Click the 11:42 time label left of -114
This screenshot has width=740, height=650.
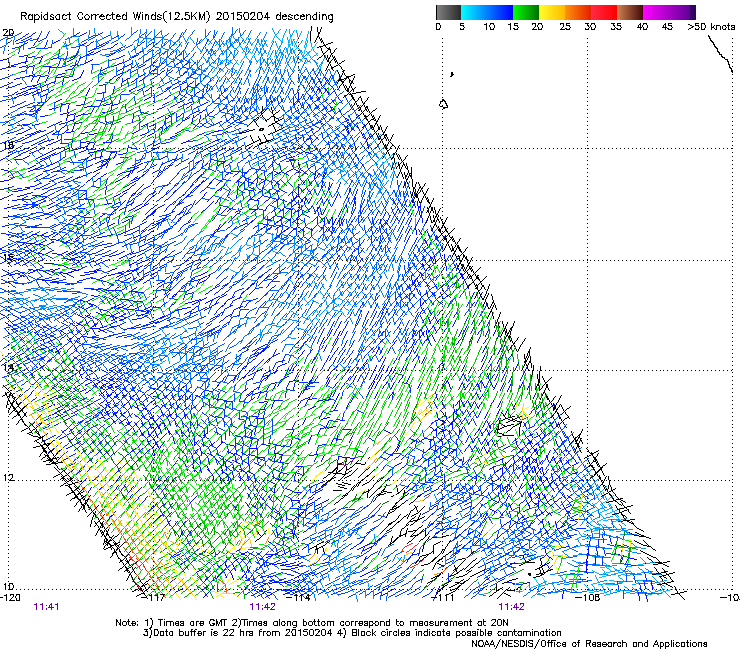coord(262,607)
